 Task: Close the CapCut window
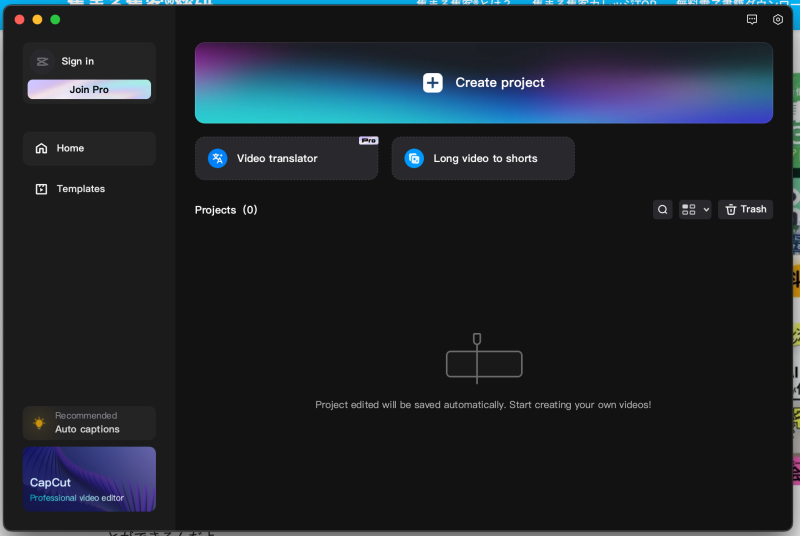(19, 20)
